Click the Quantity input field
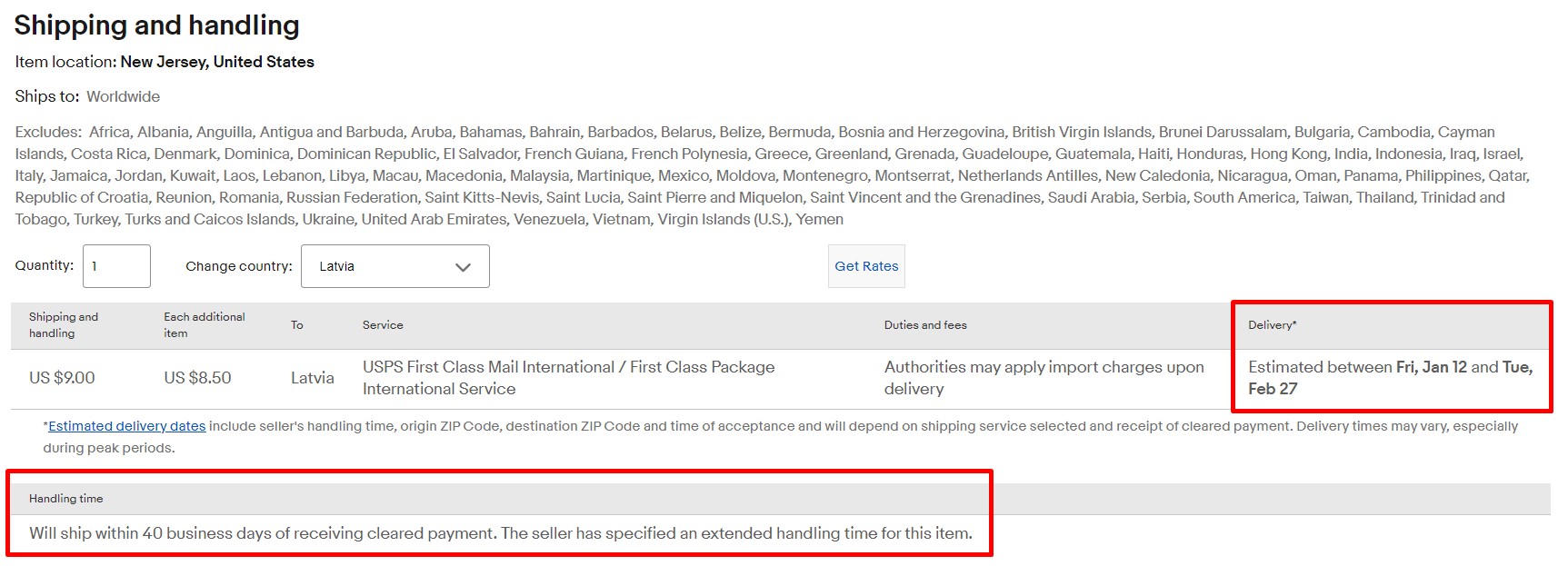The image size is (1568, 566). click(116, 266)
